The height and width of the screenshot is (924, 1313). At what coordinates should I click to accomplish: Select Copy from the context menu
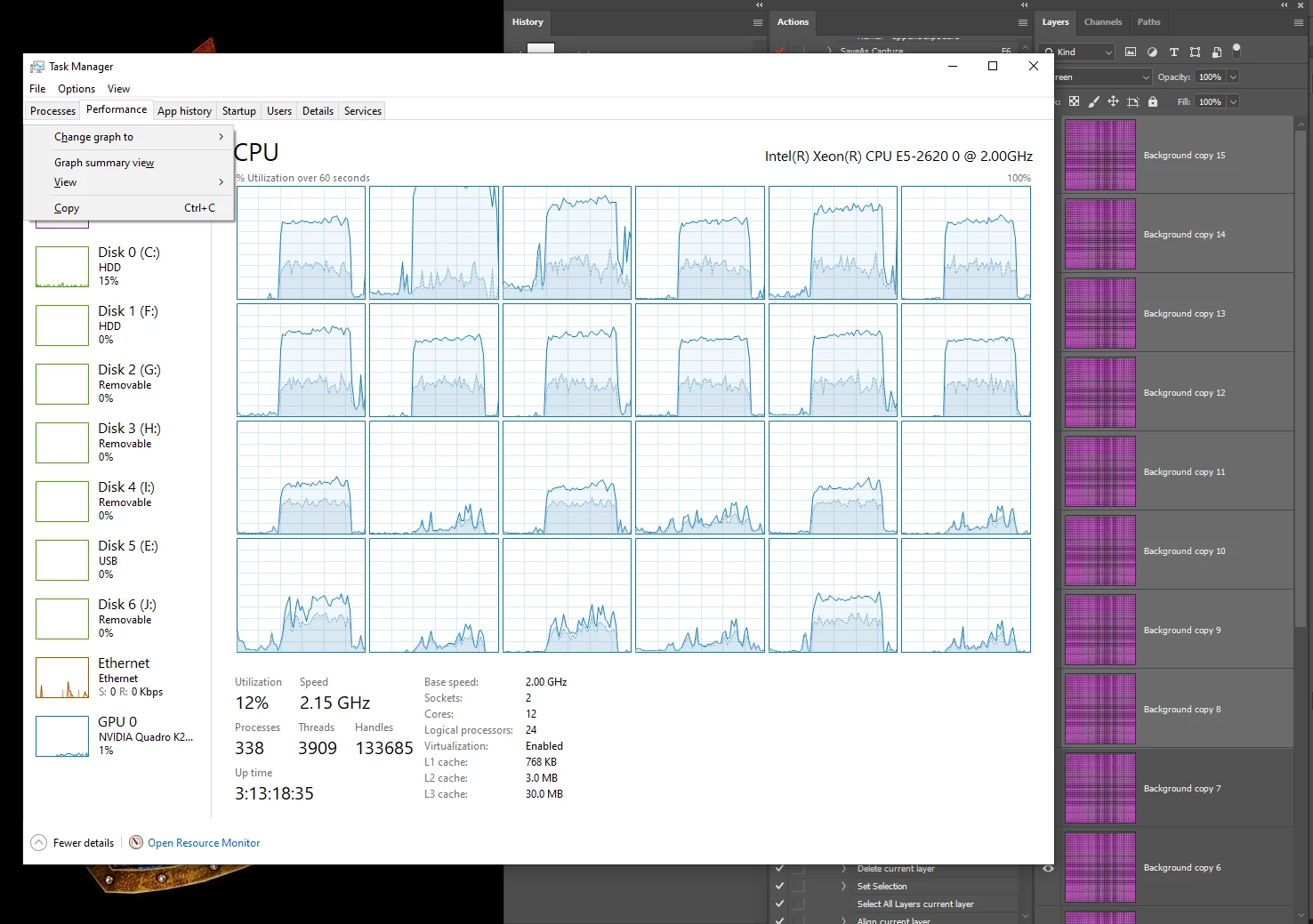click(x=130, y=208)
